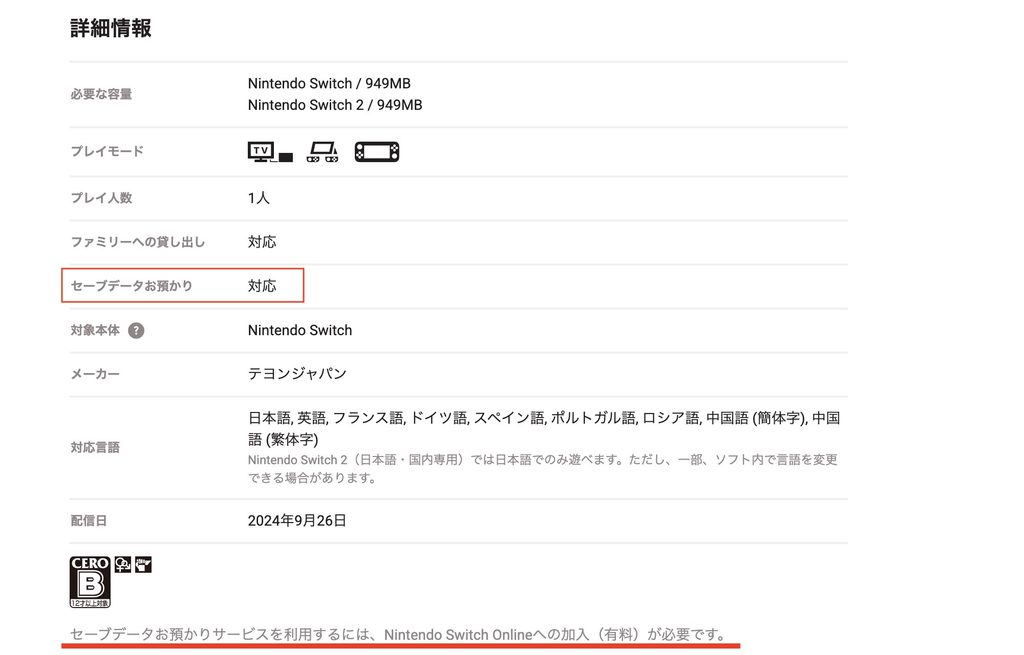Select 対応 in the ファミリーへの貸し出し row

[262, 242]
